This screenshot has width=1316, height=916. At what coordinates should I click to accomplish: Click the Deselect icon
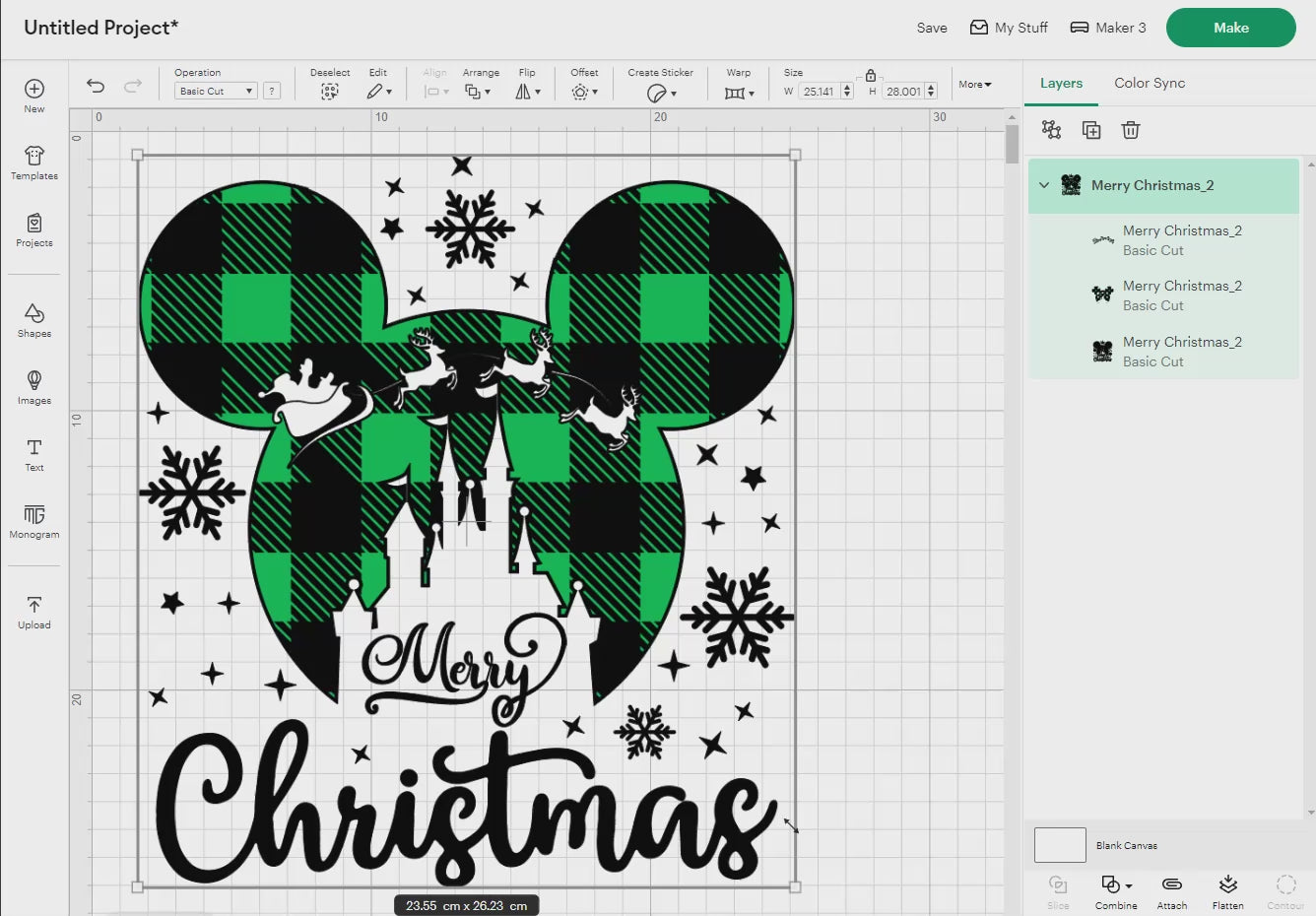click(x=330, y=92)
